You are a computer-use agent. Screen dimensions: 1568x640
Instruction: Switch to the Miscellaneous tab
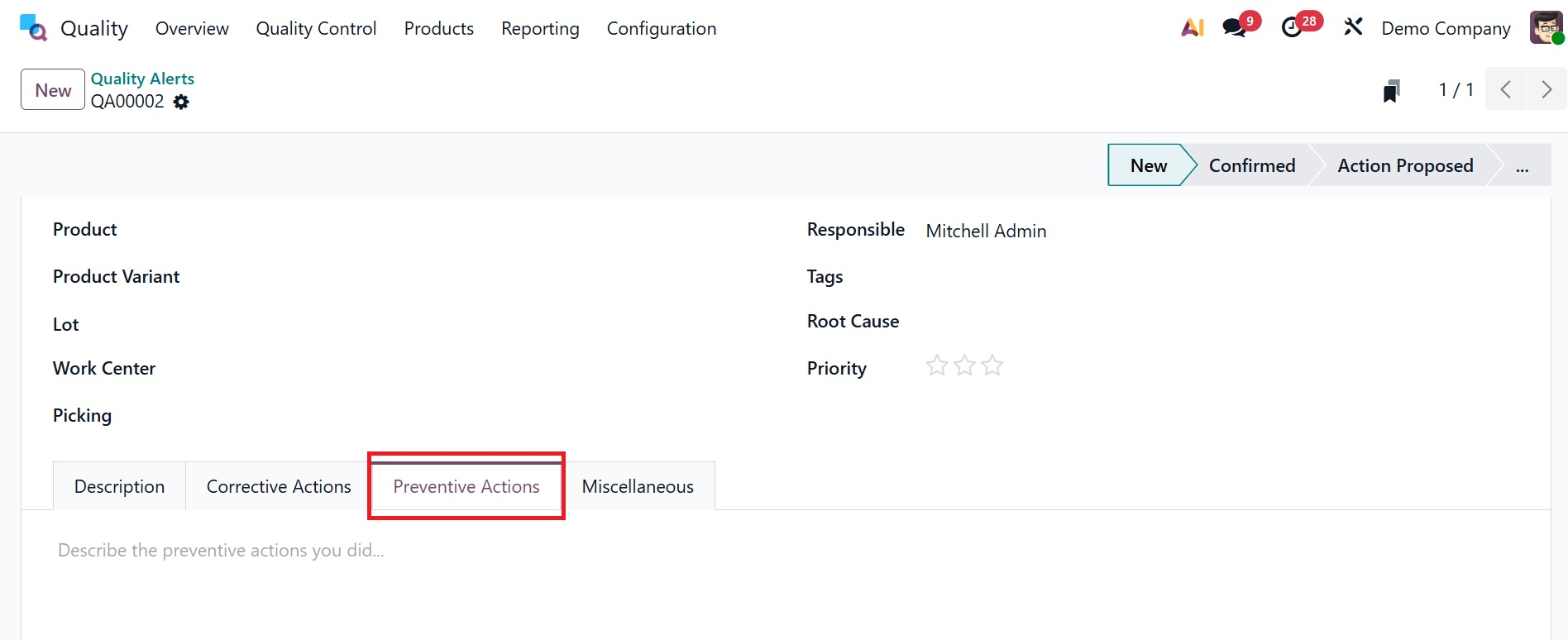pyautogui.click(x=638, y=486)
